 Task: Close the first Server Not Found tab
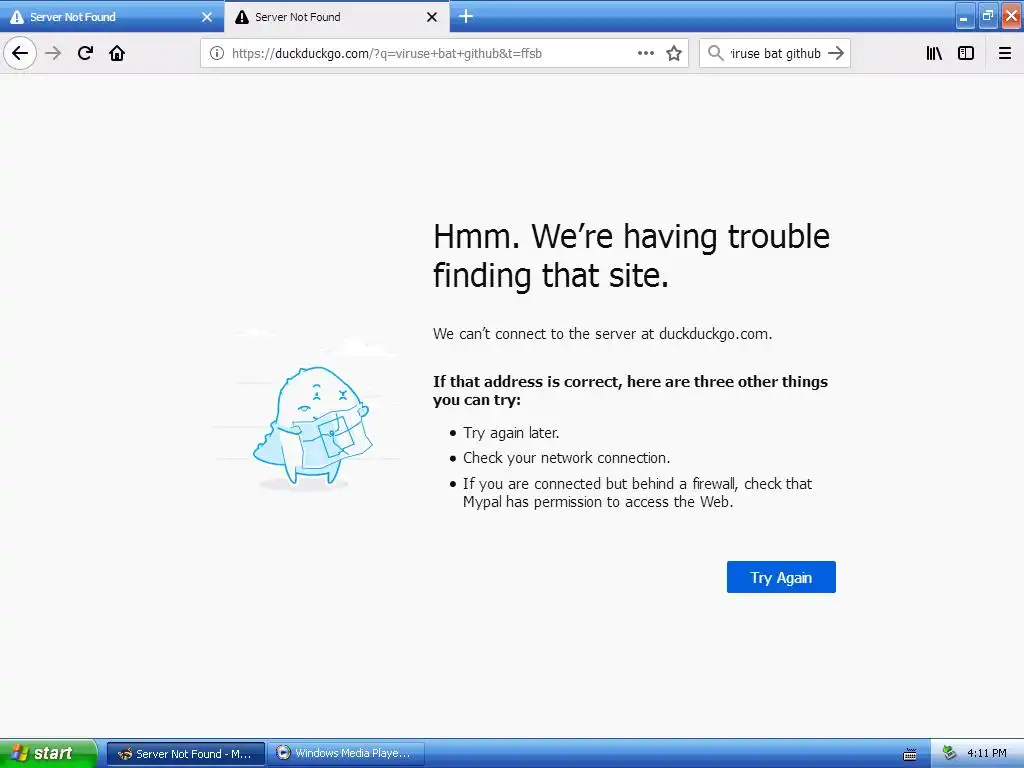207,17
